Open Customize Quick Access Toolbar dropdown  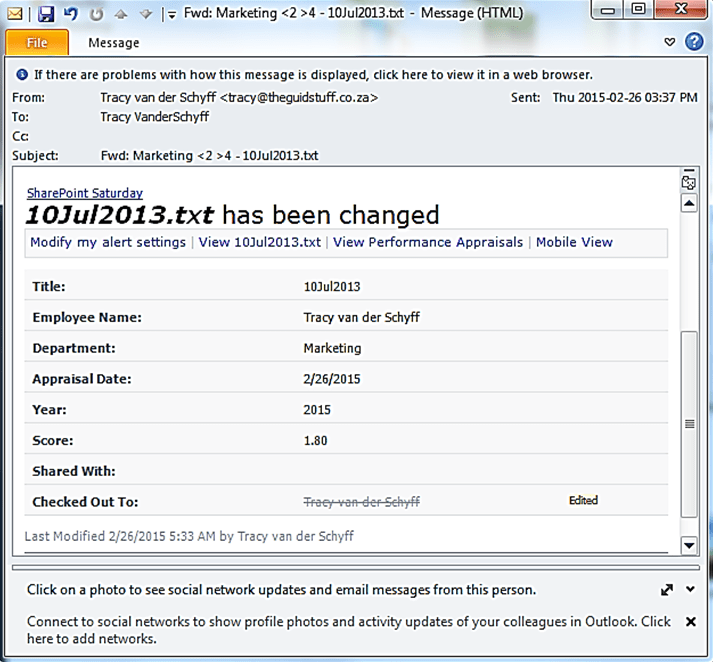pos(171,15)
